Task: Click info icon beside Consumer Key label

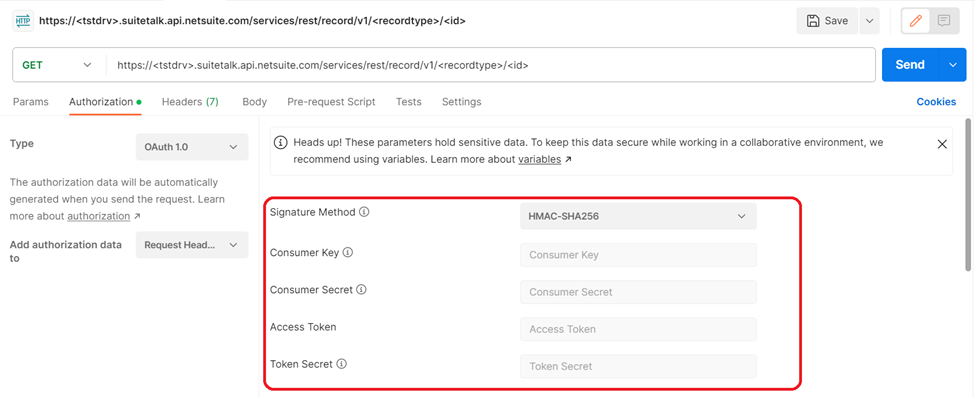Action: (348, 252)
